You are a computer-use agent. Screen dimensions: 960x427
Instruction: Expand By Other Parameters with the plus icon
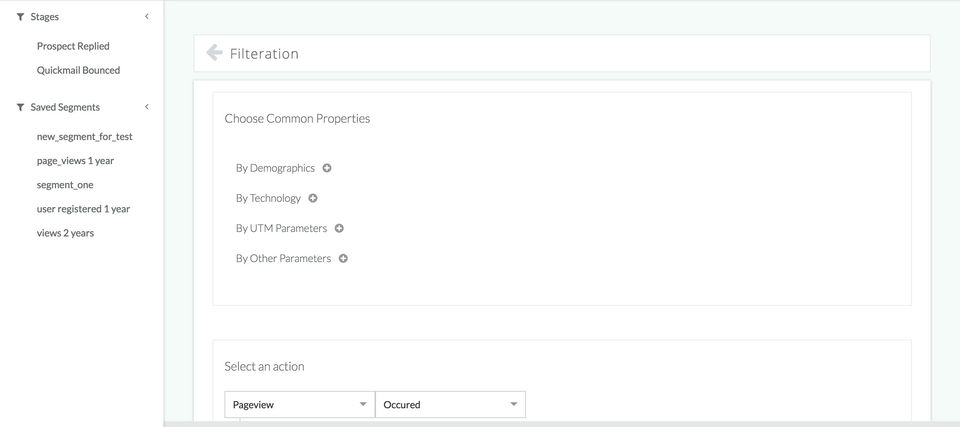click(x=343, y=258)
